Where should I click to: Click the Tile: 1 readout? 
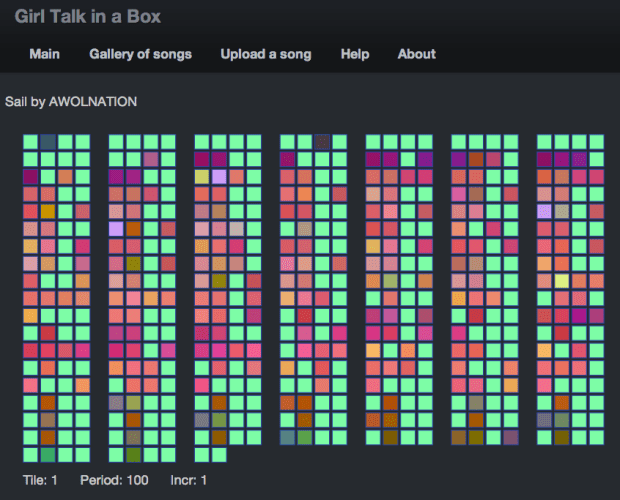pyautogui.click(x=40, y=480)
